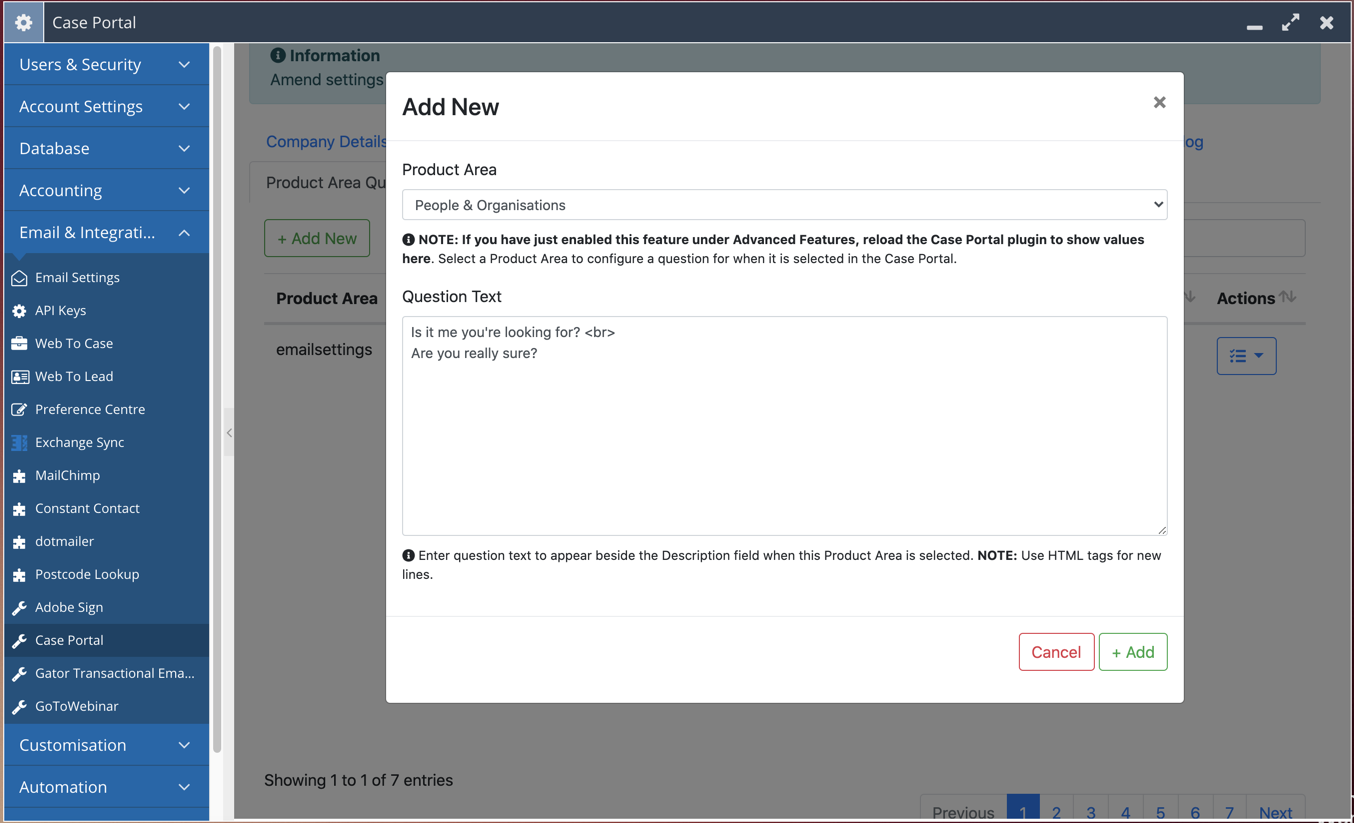Screen dimensions: 1354x823
Task: Collapse the sidebar using the splitter arrow
Action: (x=229, y=433)
